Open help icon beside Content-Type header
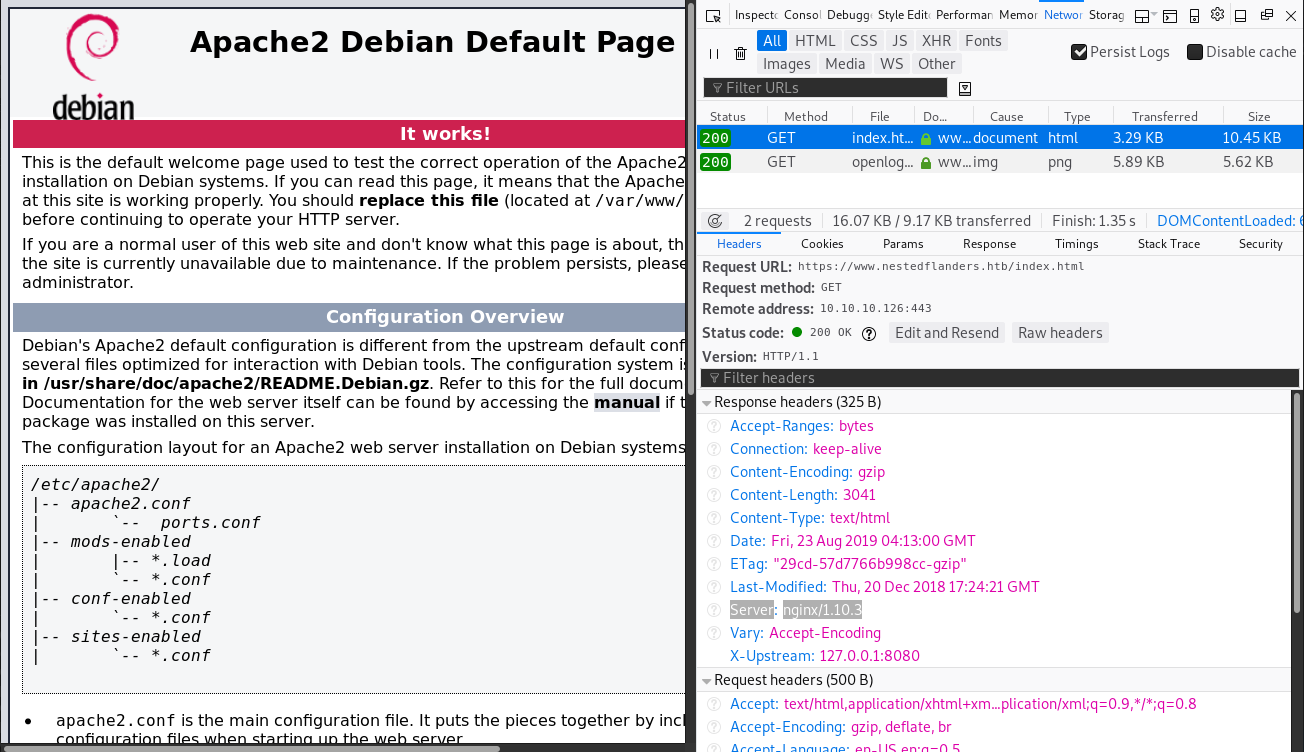The height and width of the screenshot is (752, 1304). [x=714, y=518]
